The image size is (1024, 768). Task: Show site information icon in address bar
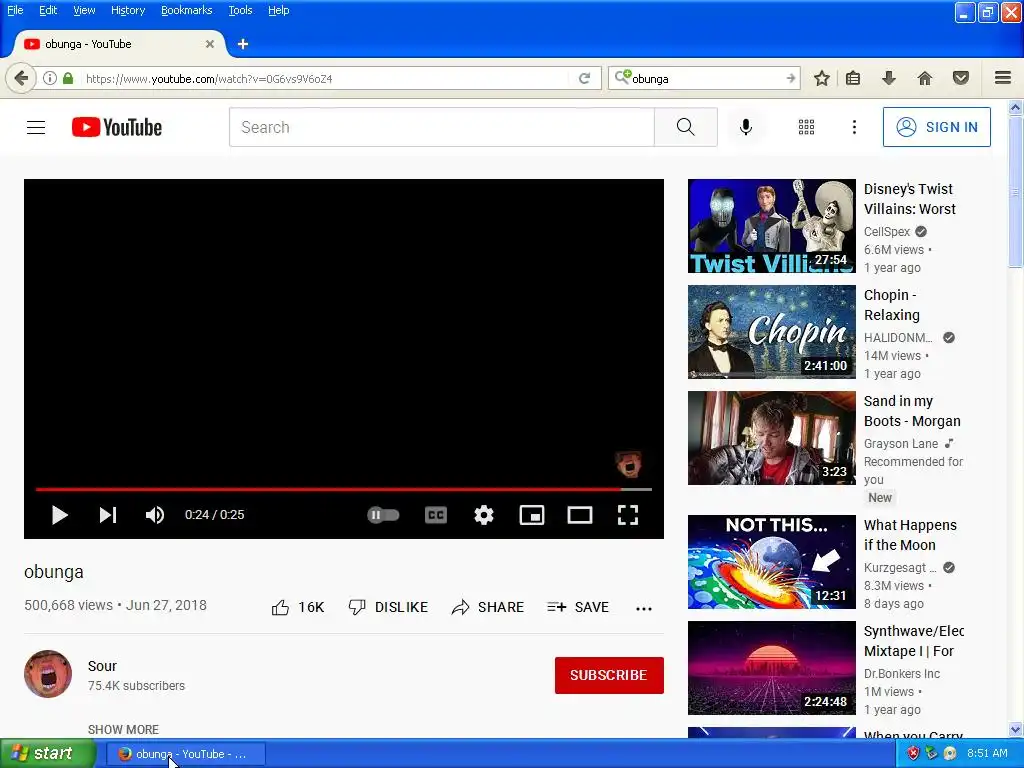click(50, 79)
